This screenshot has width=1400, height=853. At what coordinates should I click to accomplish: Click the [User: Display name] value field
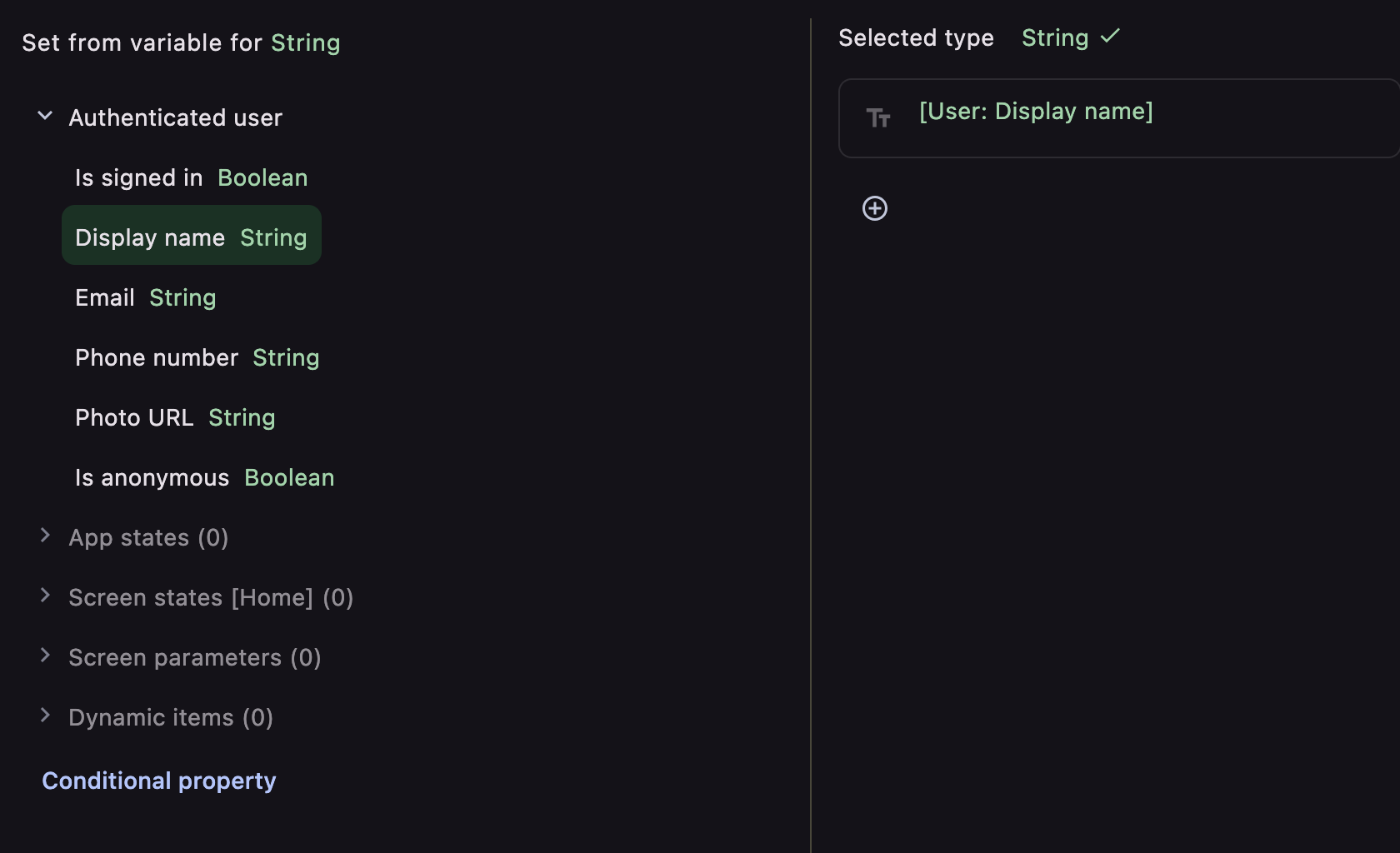pyautogui.click(x=1119, y=118)
